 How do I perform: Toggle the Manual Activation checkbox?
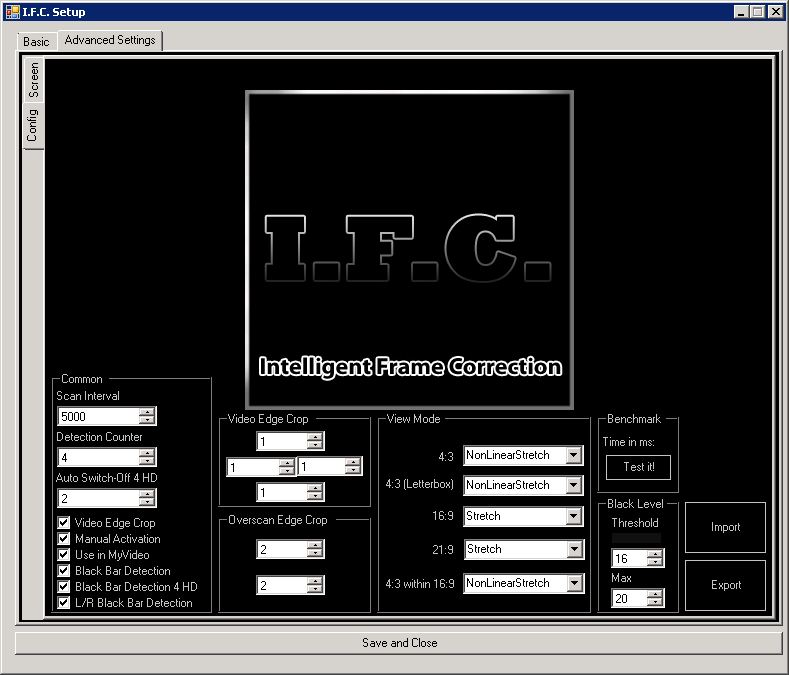tap(64, 539)
